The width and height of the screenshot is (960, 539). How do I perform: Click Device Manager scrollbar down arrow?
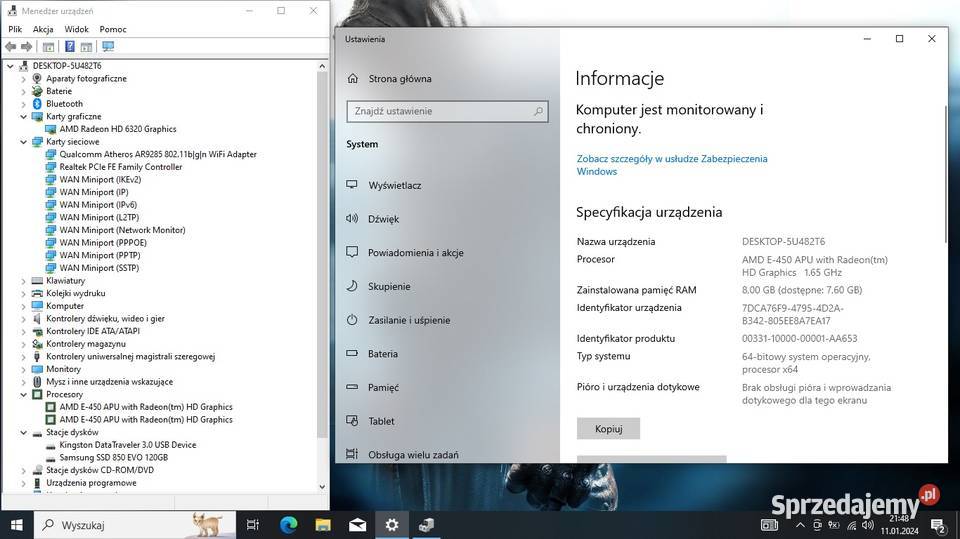[x=323, y=487]
